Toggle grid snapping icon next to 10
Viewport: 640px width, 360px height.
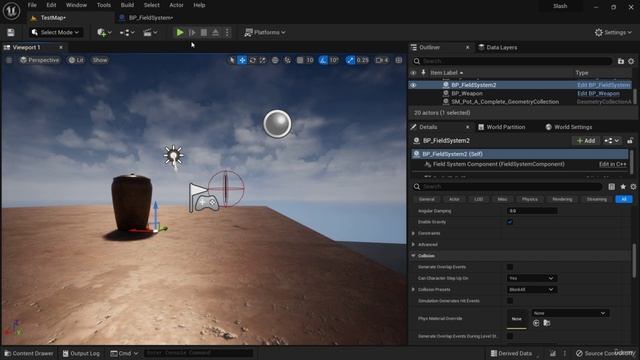click(300, 60)
